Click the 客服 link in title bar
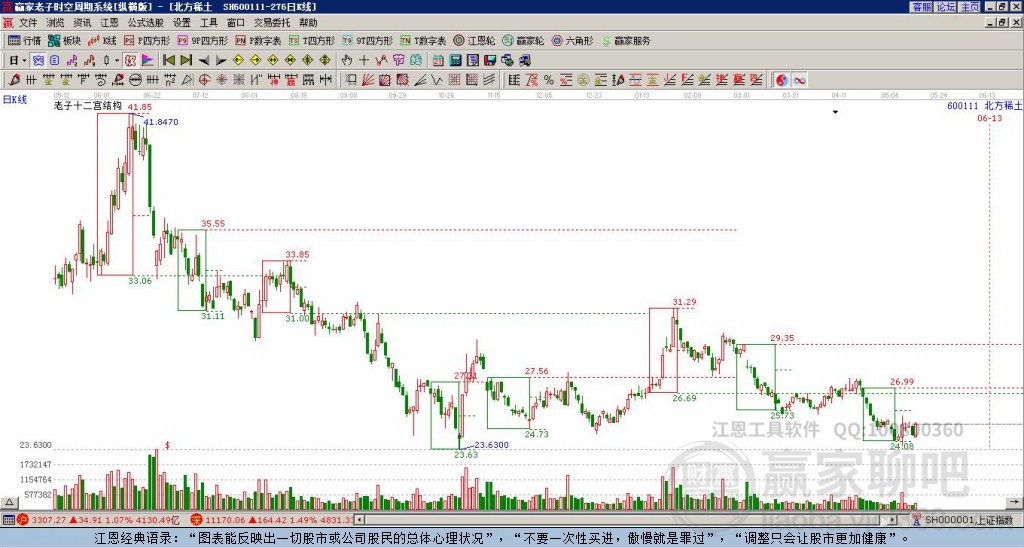The image size is (1024, 548). pyautogui.click(x=921, y=7)
